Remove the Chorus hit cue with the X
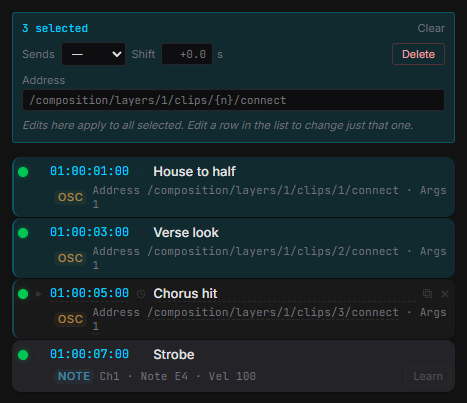Viewport: 467px width, 403px height. click(445, 294)
